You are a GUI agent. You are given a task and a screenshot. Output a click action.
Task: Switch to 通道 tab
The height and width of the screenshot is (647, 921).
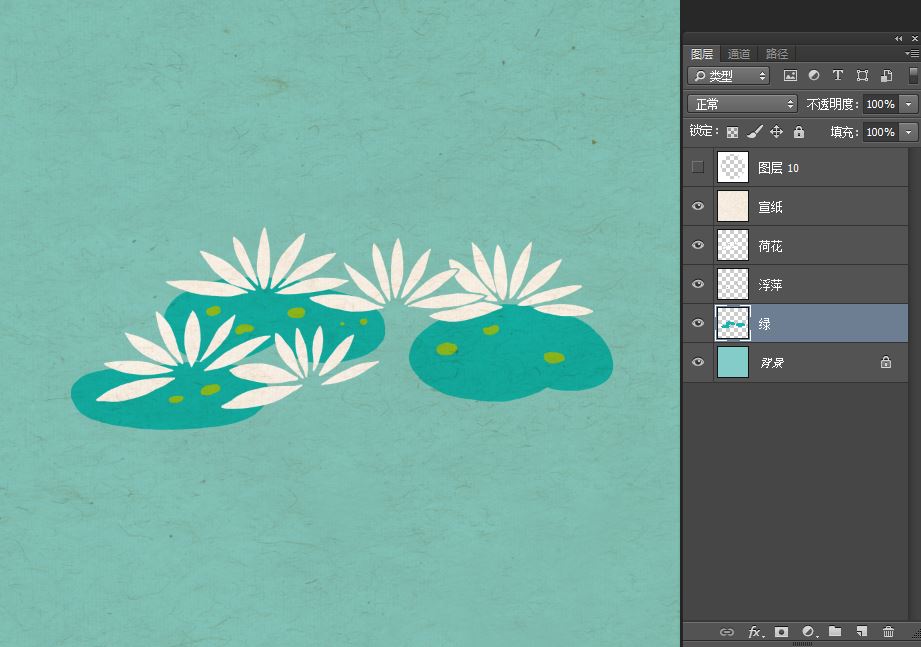click(x=738, y=54)
